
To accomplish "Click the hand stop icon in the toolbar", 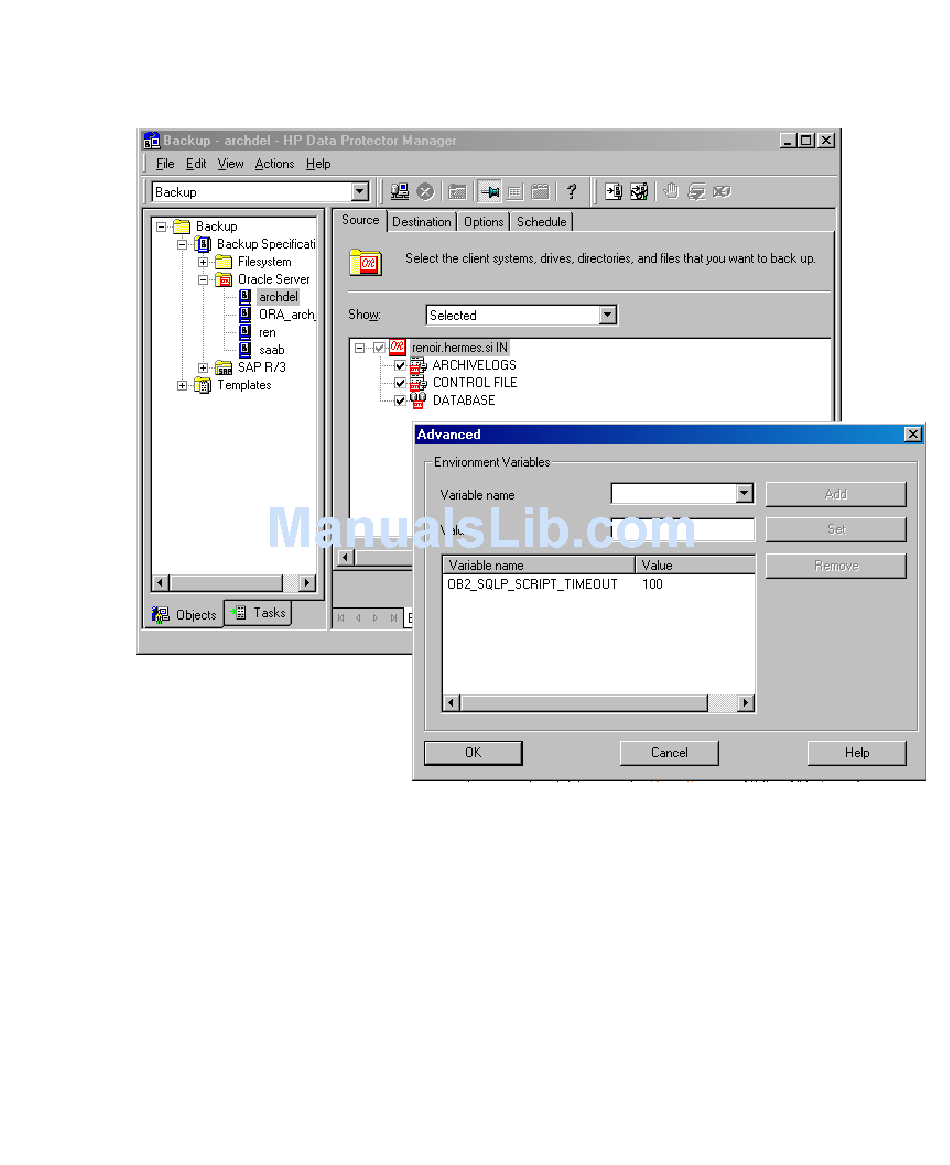I will 671,192.
